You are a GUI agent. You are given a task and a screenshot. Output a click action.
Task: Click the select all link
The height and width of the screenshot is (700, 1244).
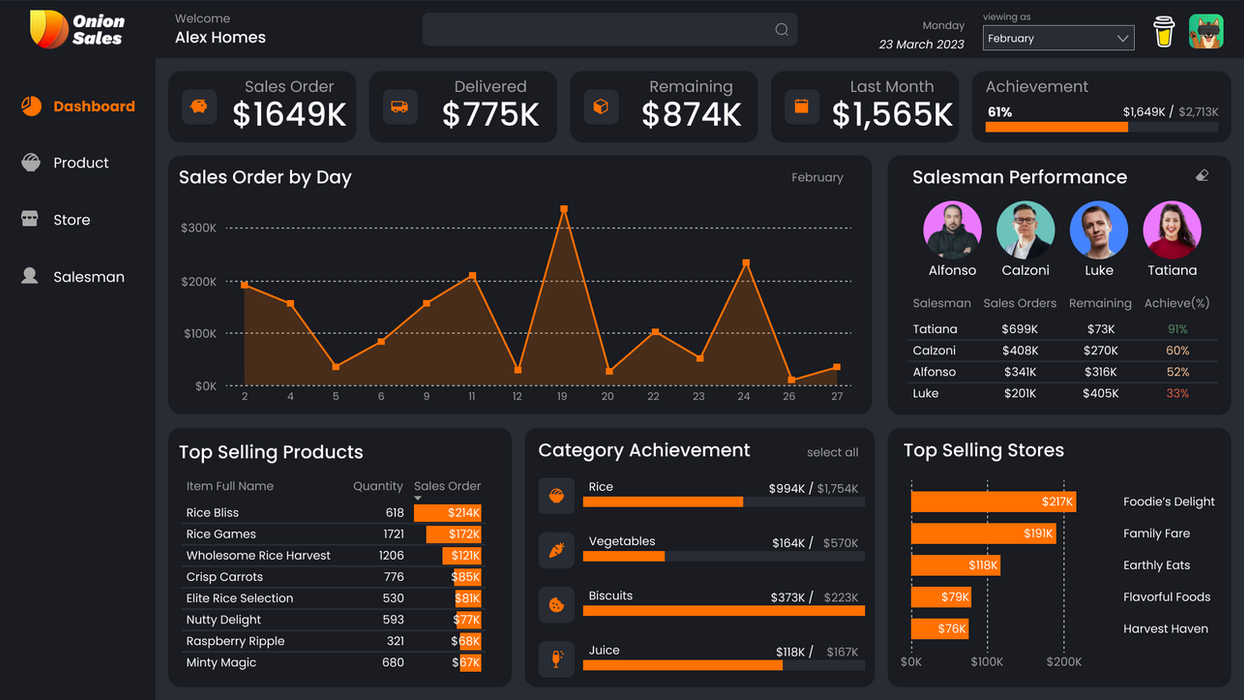pyautogui.click(x=832, y=452)
